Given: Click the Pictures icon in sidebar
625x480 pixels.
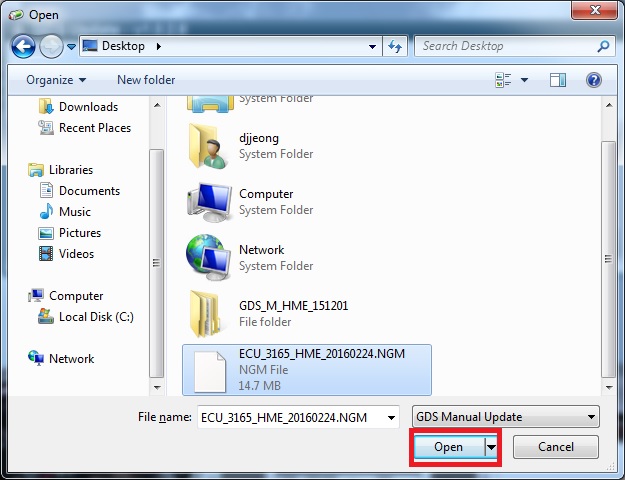Looking at the screenshot, I should [x=46, y=233].
